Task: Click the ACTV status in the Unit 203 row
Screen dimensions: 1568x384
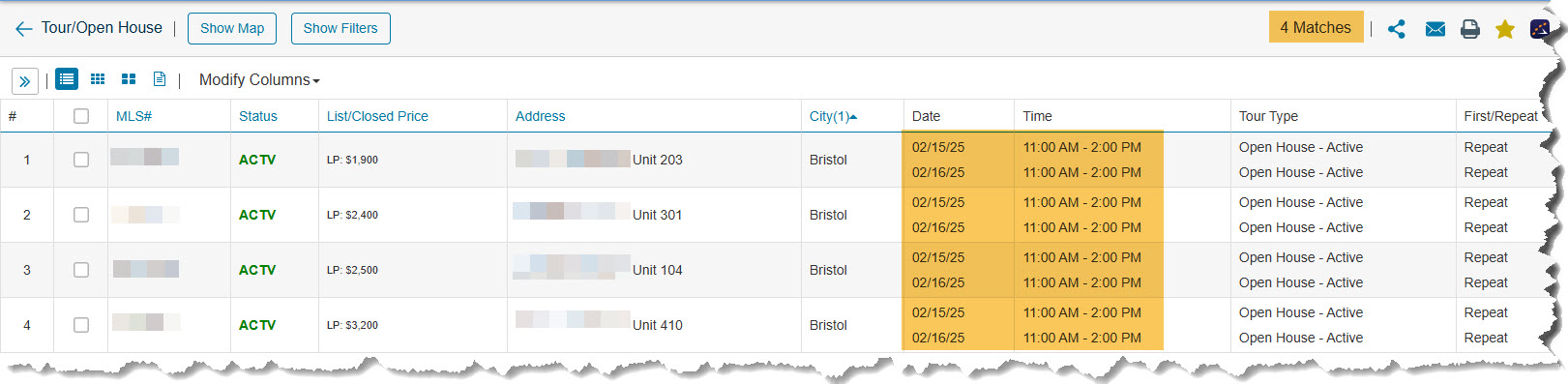Action: [x=257, y=160]
